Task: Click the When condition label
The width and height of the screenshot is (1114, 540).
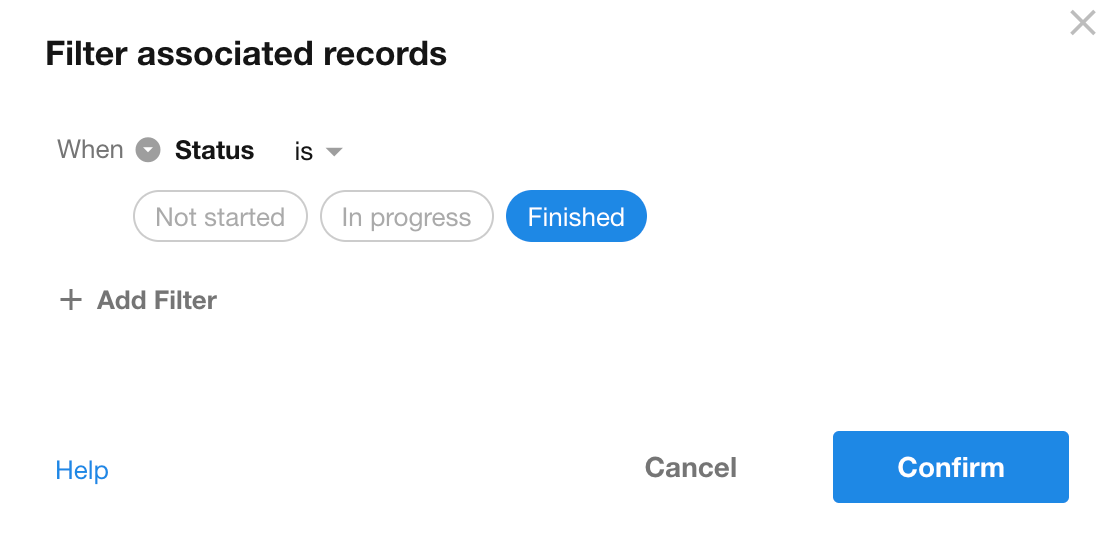Action: tap(90, 150)
